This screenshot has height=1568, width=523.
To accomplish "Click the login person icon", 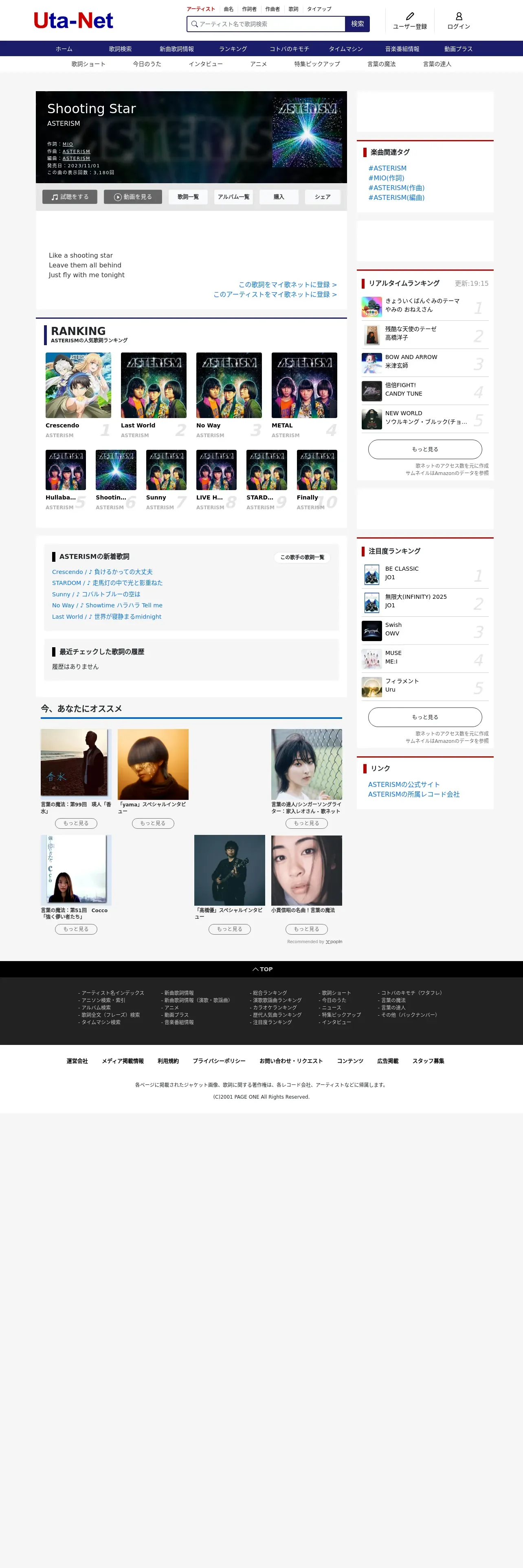I will [459, 16].
